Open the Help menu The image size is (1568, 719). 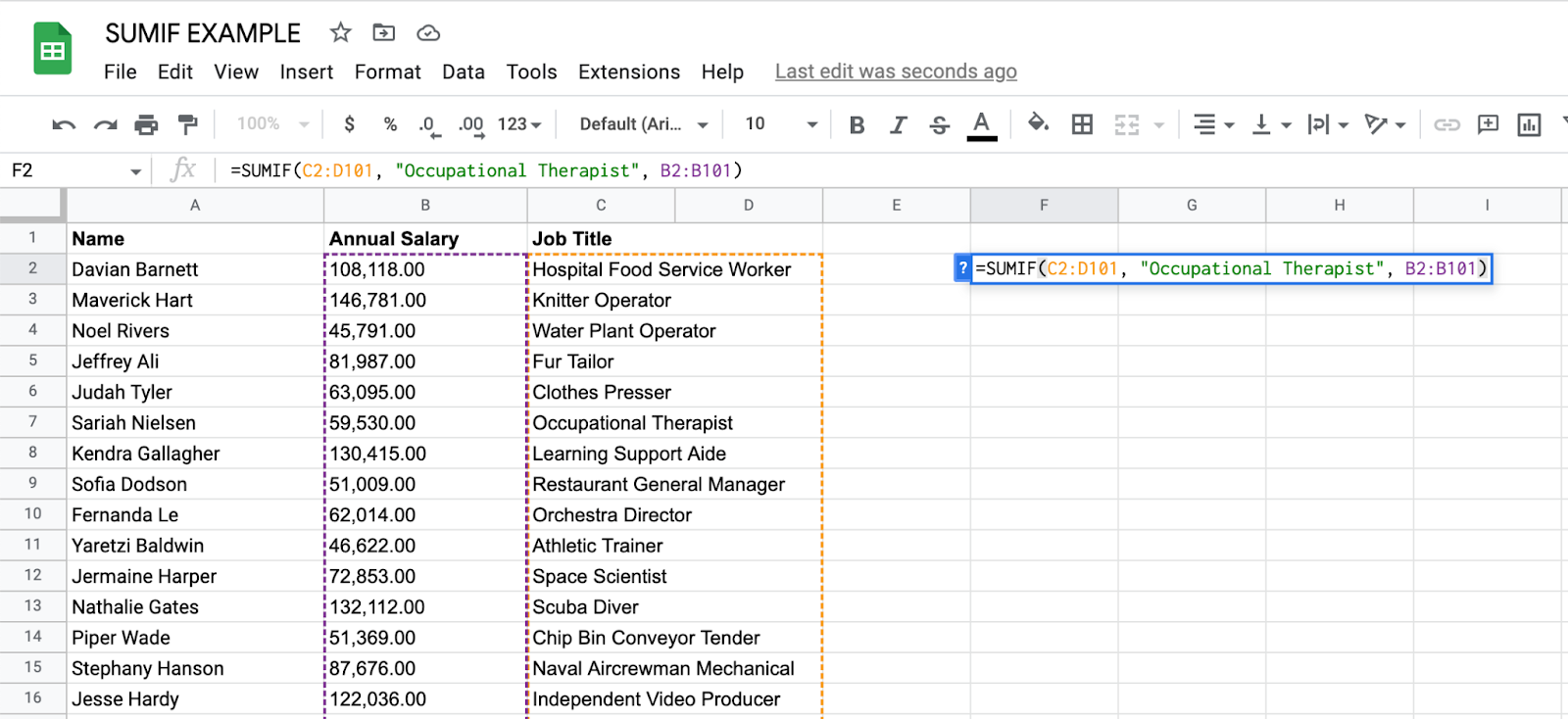click(722, 72)
